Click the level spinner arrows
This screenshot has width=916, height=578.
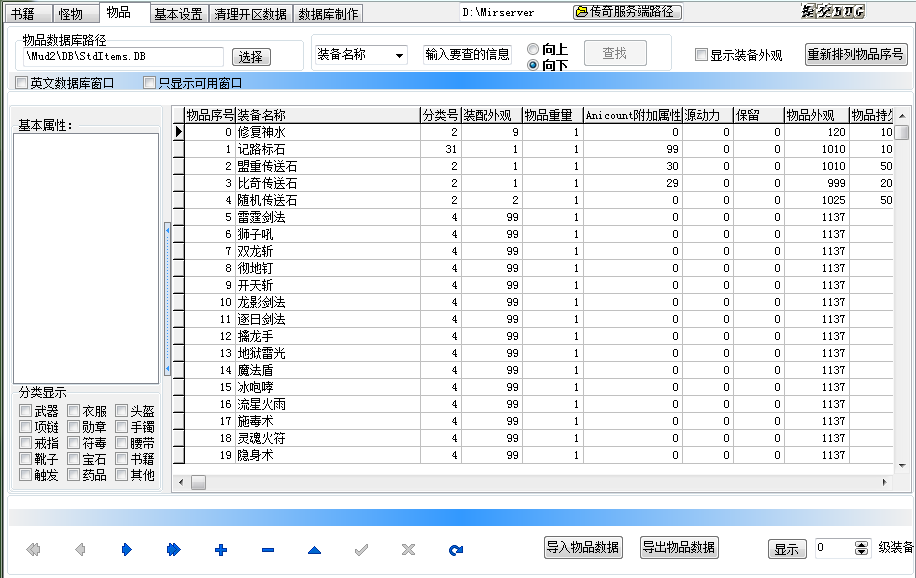pyautogui.click(x=861, y=548)
